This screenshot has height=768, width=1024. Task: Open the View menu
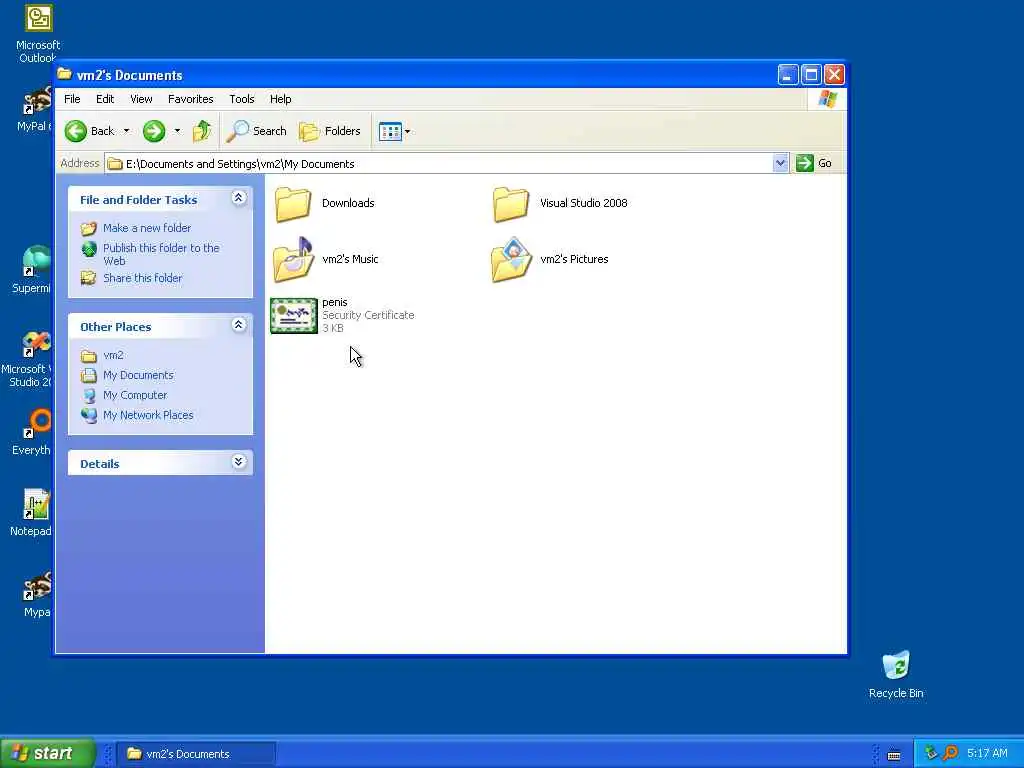click(141, 99)
